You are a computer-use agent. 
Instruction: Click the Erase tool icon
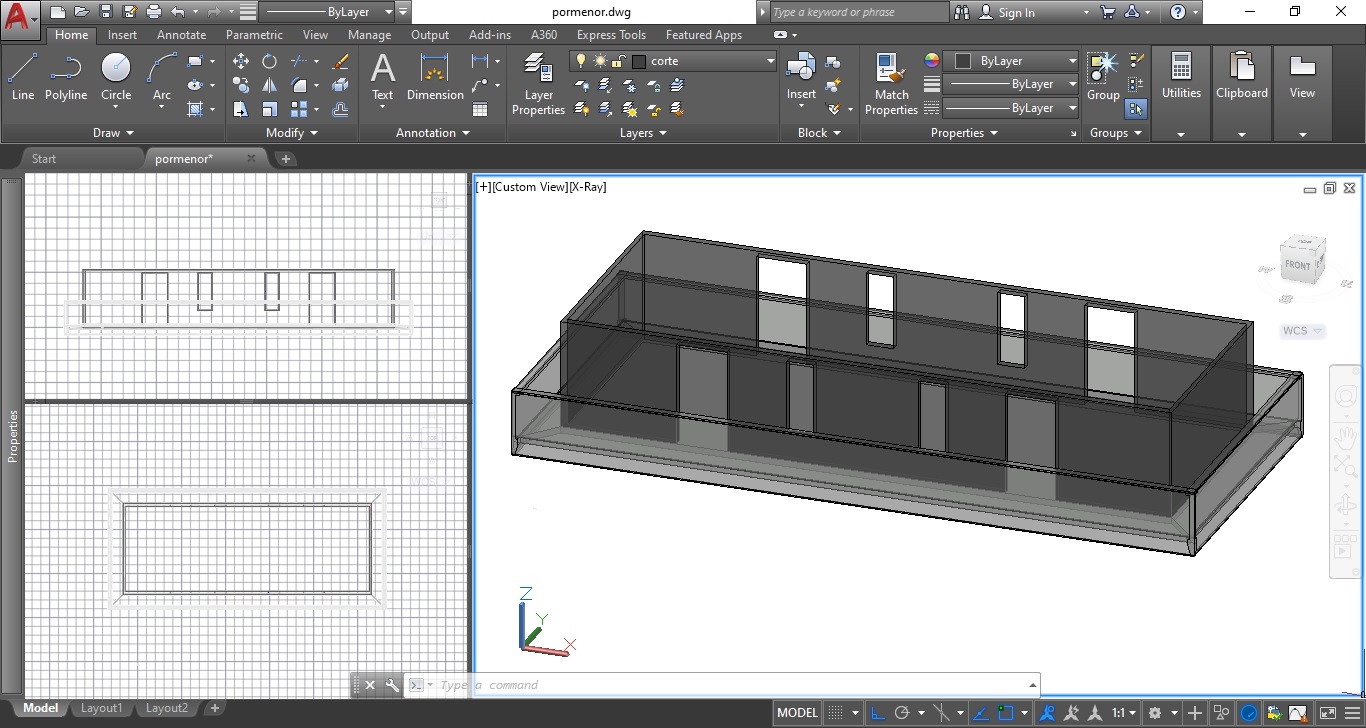click(x=340, y=61)
